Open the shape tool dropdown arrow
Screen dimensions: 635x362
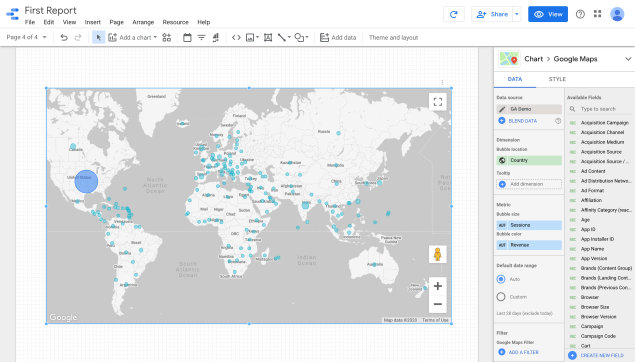pyautogui.click(x=307, y=38)
